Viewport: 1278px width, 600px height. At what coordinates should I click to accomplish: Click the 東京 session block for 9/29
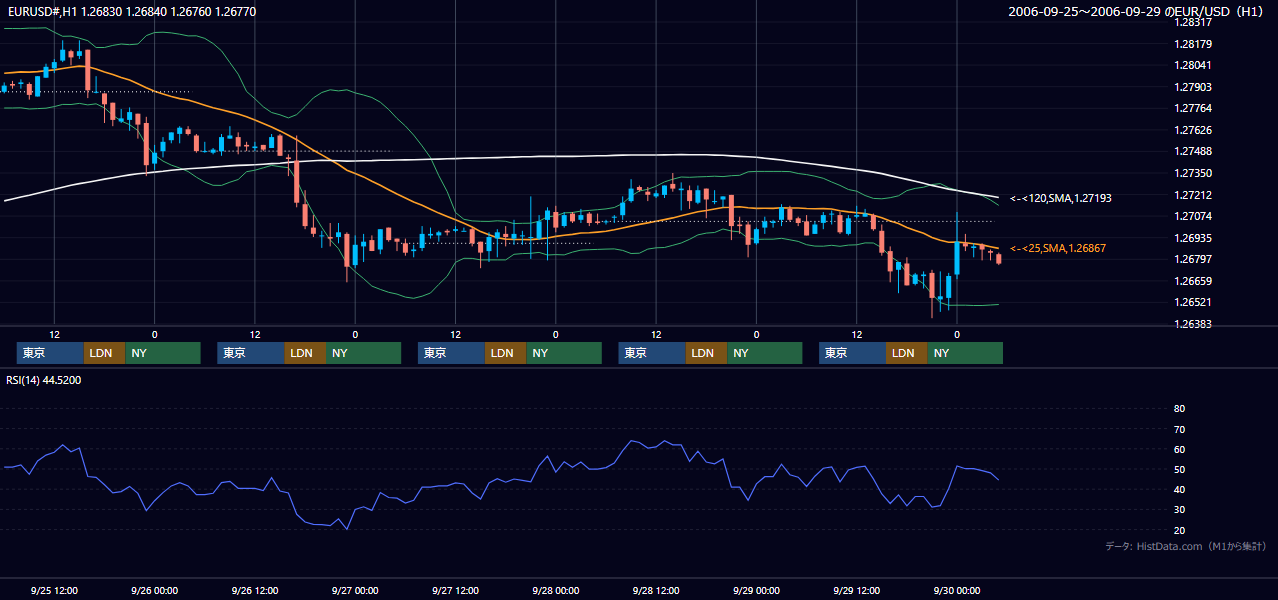[x=852, y=353]
